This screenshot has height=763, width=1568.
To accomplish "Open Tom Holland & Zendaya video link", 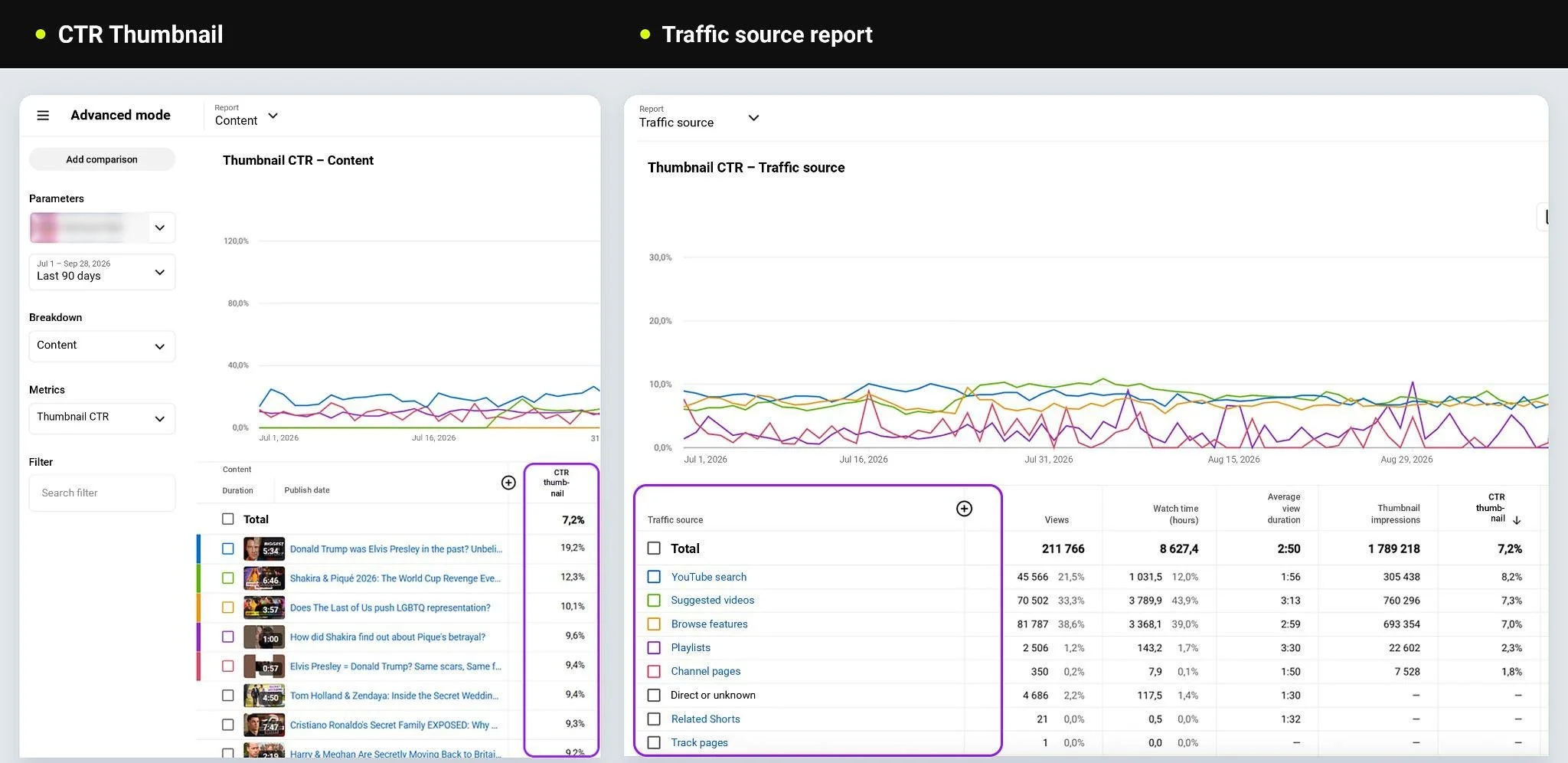I will click(394, 696).
